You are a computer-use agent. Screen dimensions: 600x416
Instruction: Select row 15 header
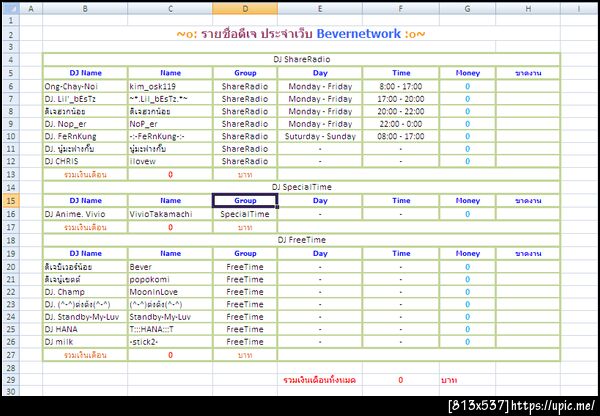coord(11,201)
